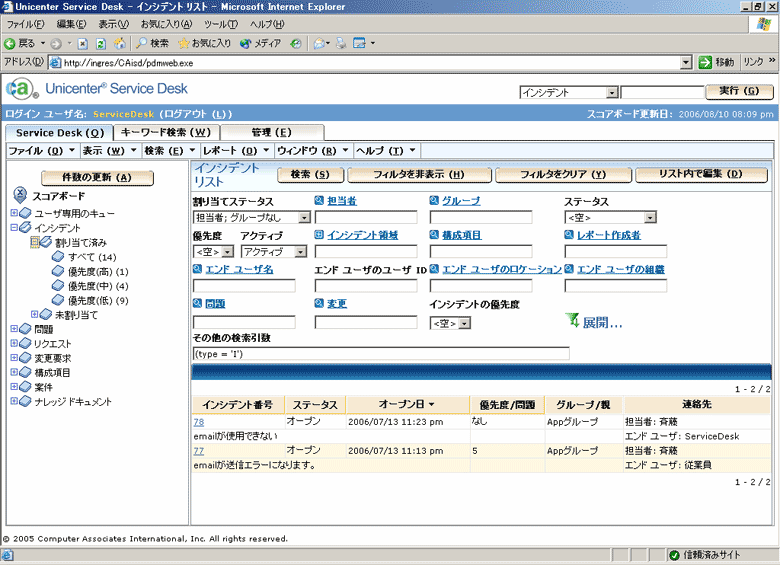Click the IE Home icon

(119, 44)
